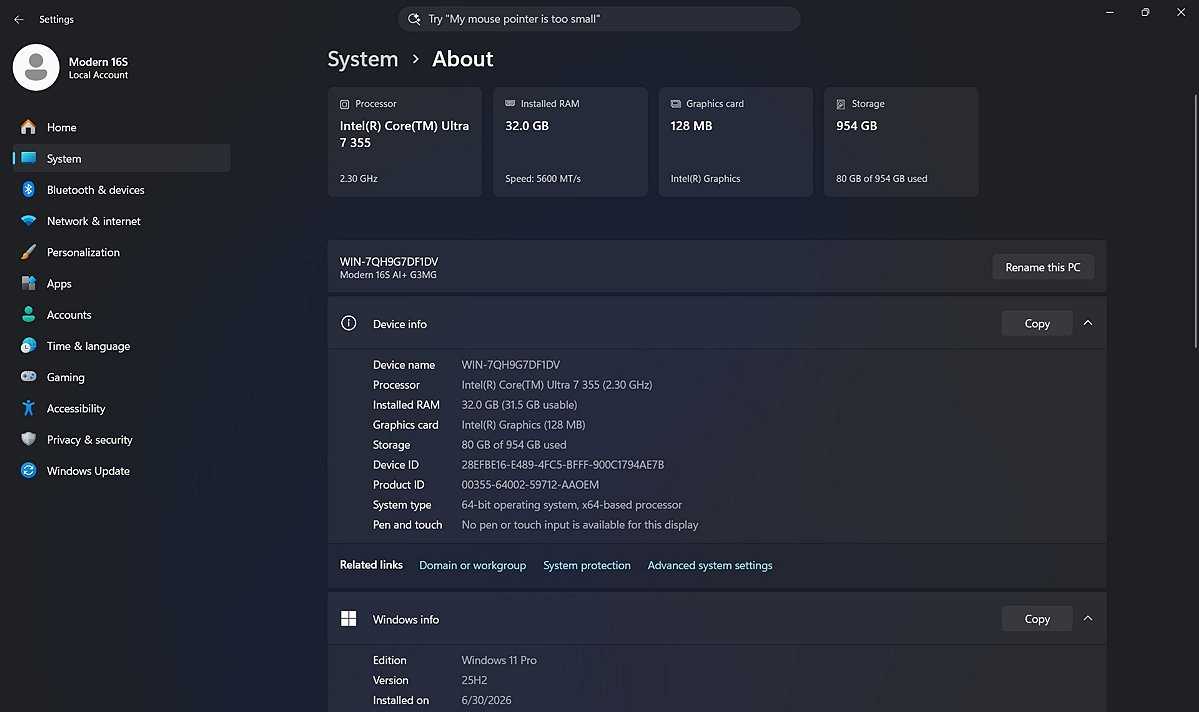This screenshot has height=712, width=1199.
Task: Click Modern 16S AI+ G3MG model text
Action: click(x=388, y=275)
